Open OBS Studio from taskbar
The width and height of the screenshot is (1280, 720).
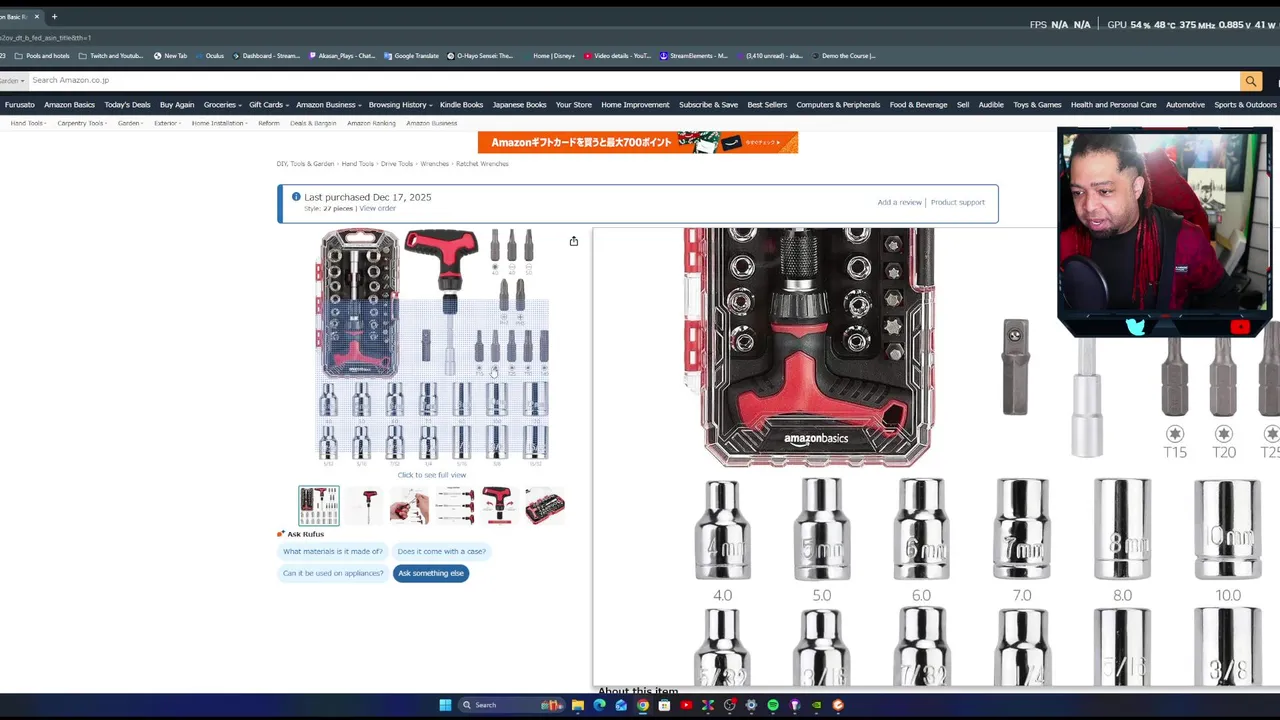pyautogui.click(x=730, y=705)
